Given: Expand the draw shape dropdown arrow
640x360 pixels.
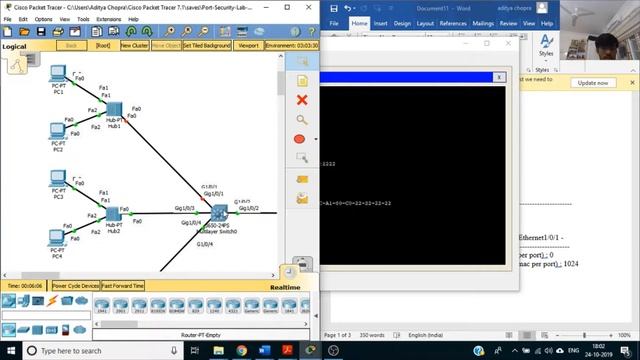Looking at the screenshot, I should pos(316,139).
